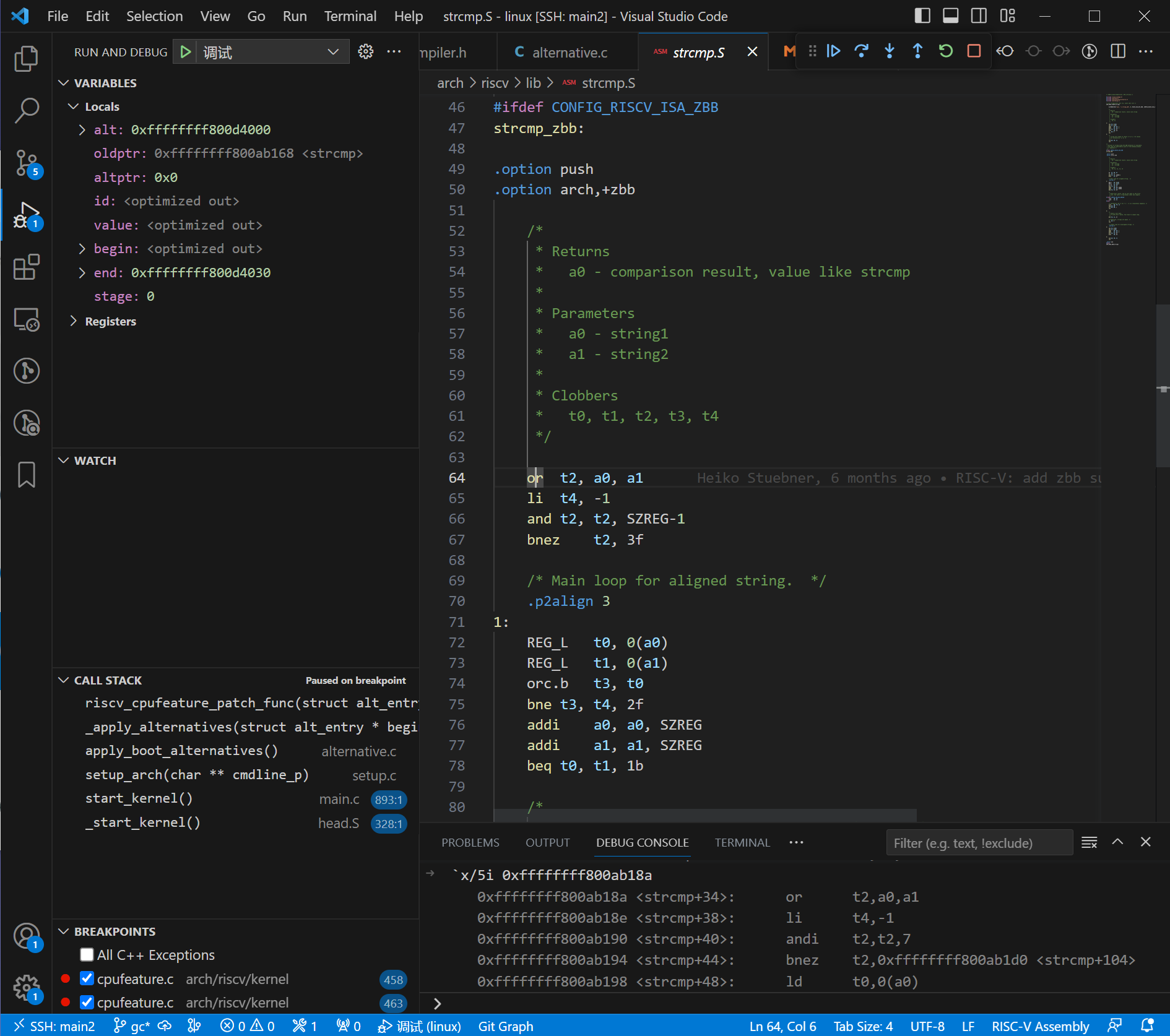Viewport: 1170px width, 1036px height.
Task: Click the debug Step Over button
Action: pos(861,51)
